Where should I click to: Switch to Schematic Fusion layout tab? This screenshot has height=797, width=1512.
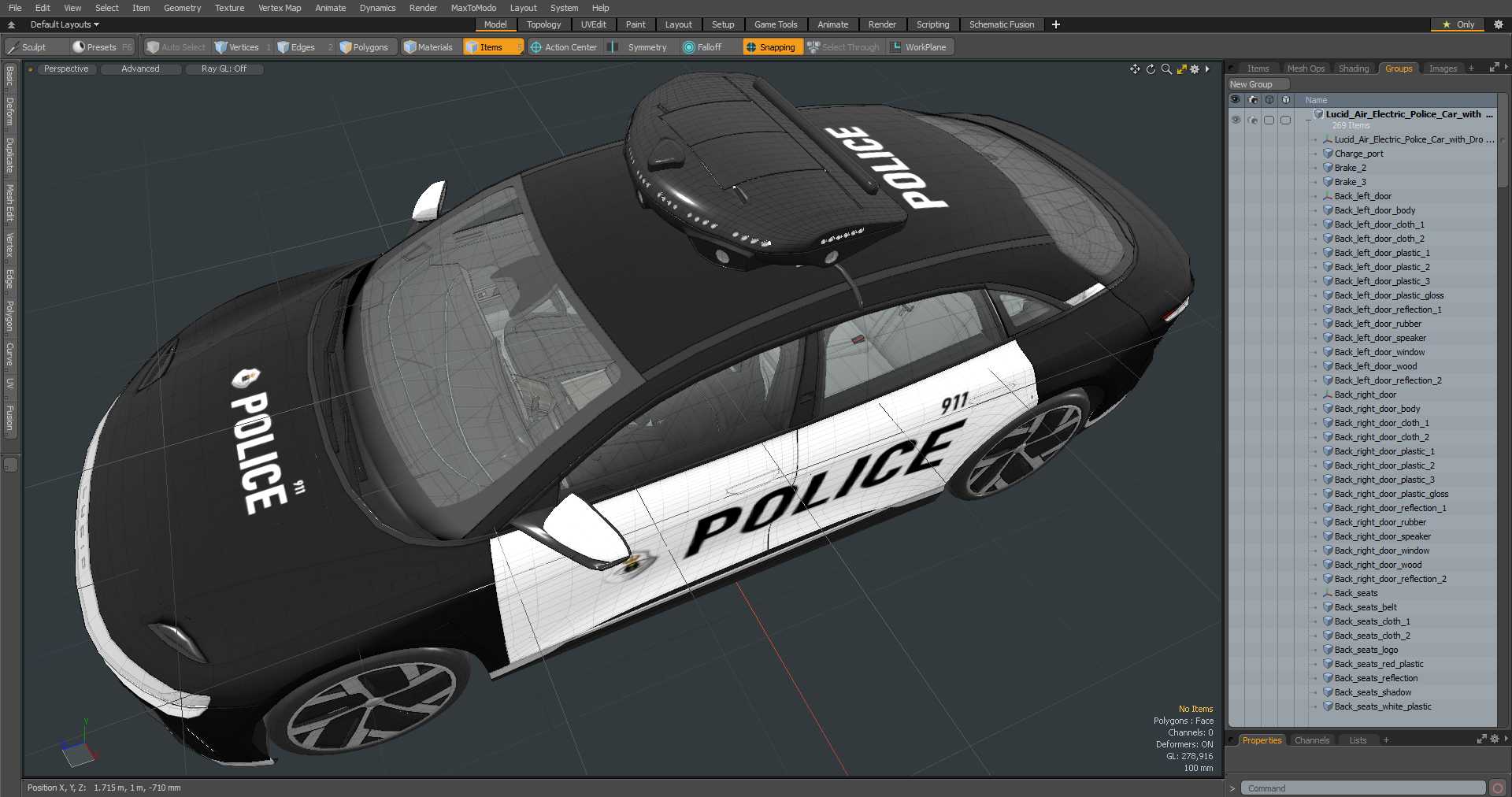pos(1002,24)
